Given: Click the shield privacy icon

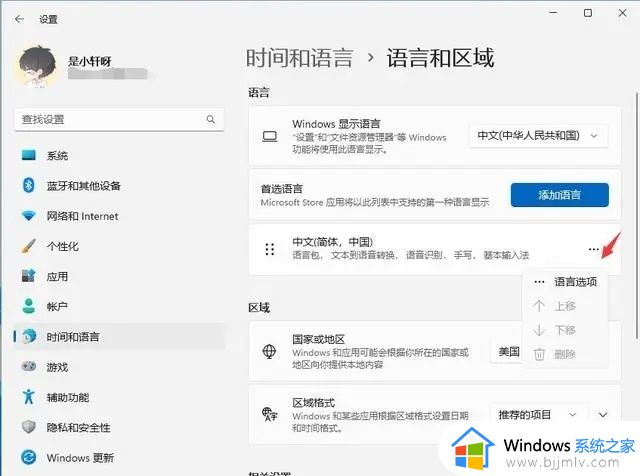Looking at the screenshot, I should pos(29,427).
